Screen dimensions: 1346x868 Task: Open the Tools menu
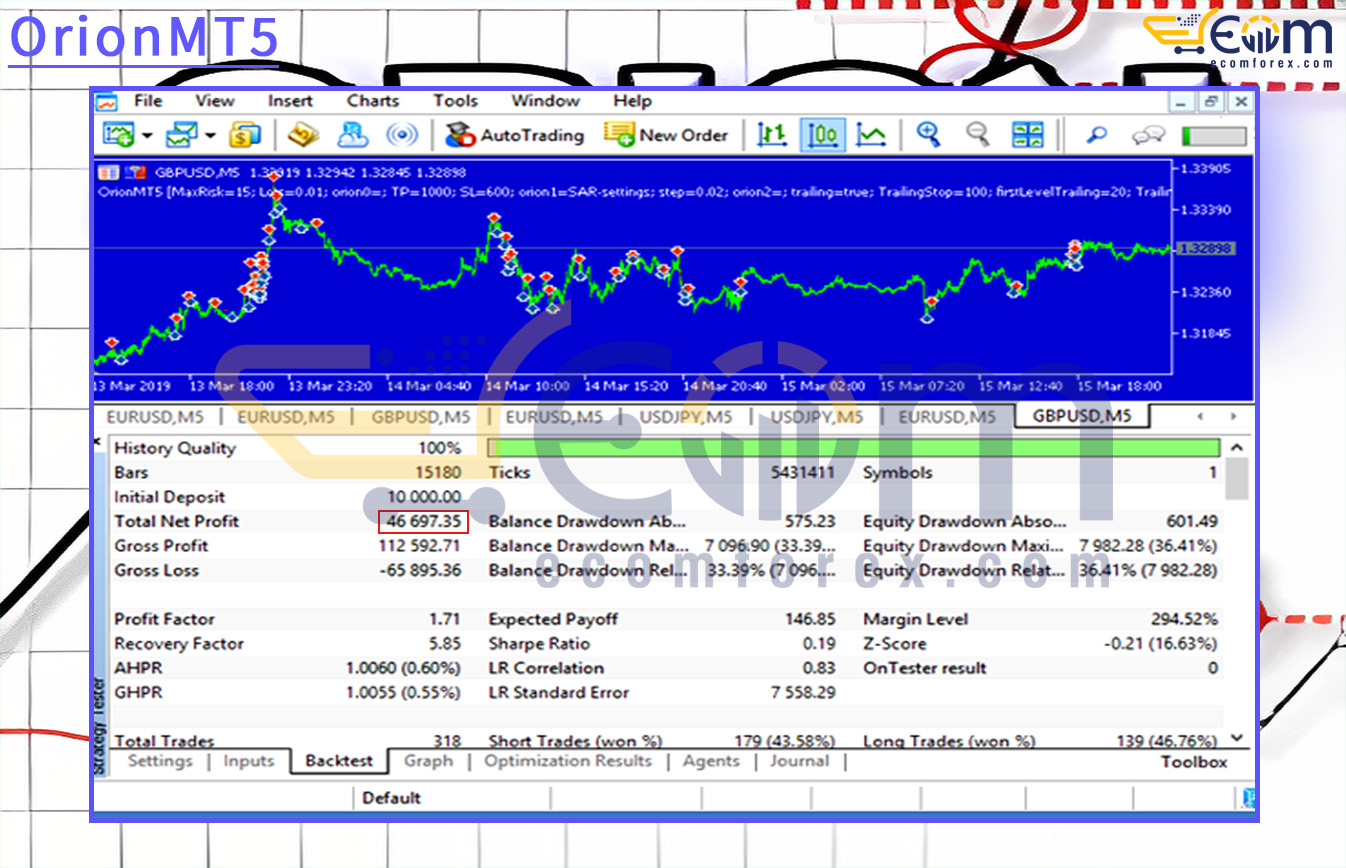[456, 101]
